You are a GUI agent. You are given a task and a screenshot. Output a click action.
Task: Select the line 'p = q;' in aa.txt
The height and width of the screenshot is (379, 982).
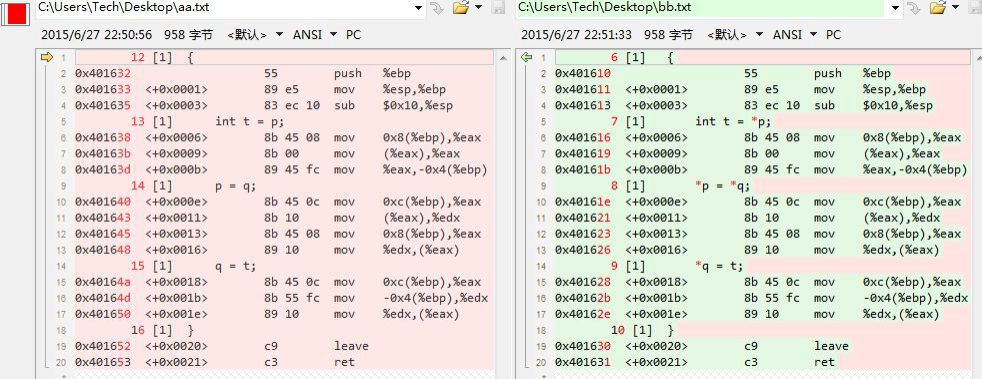(285, 186)
